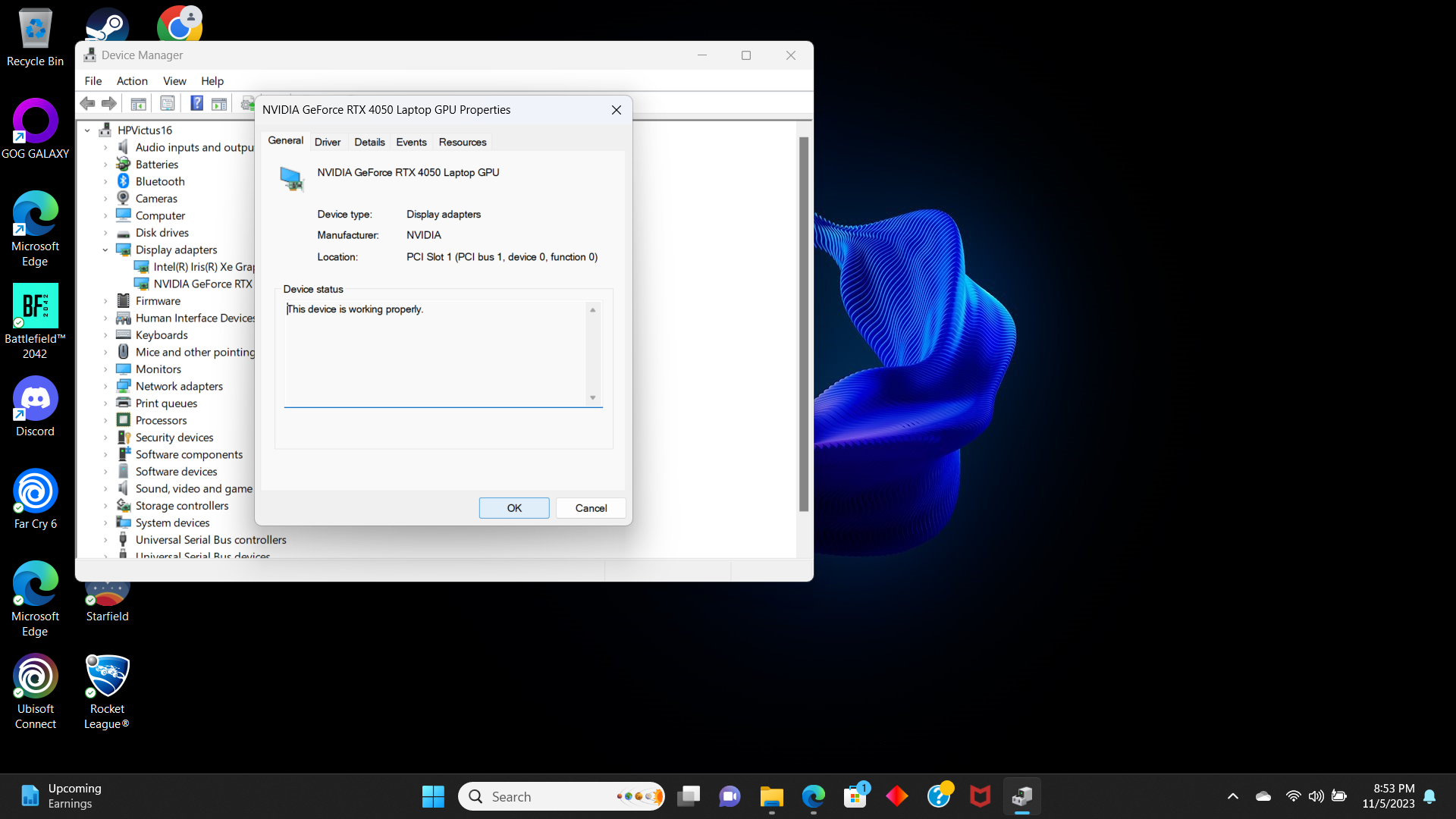Expand the Display adapters category
Image resolution: width=1456 pixels, height=819 pixels.
click(106, 249)
